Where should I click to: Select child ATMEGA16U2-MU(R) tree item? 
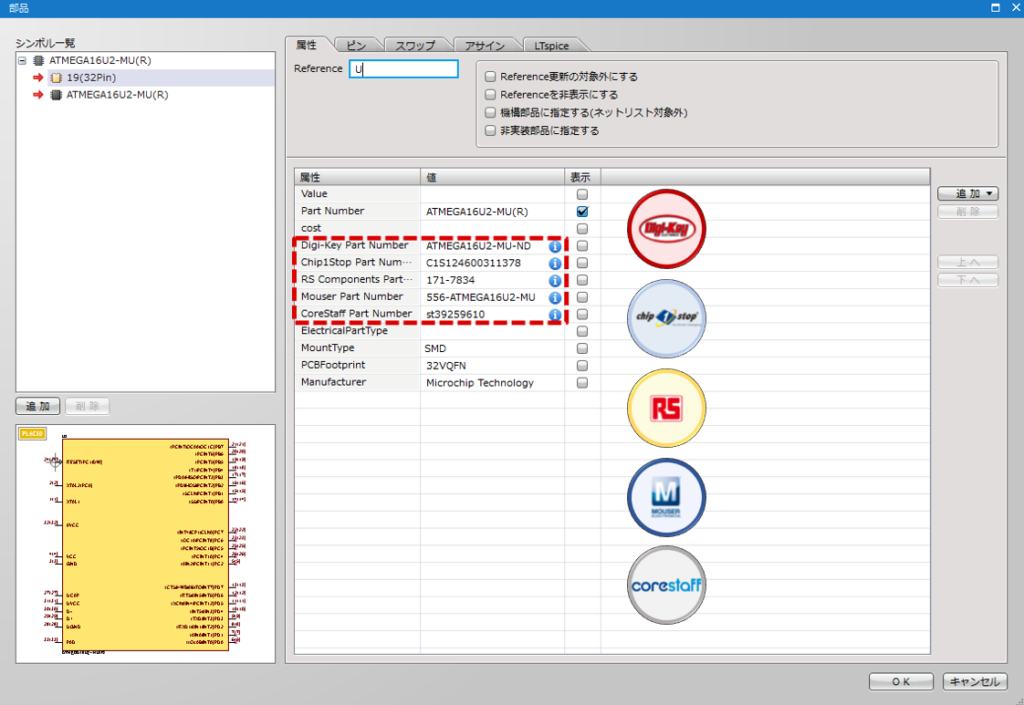(x=118, y=95)
